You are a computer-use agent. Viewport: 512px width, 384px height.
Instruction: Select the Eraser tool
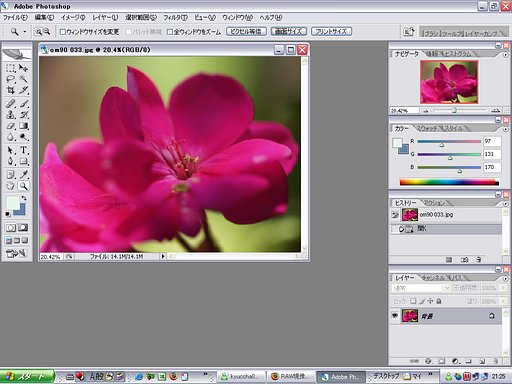click(x=10, y=126)
